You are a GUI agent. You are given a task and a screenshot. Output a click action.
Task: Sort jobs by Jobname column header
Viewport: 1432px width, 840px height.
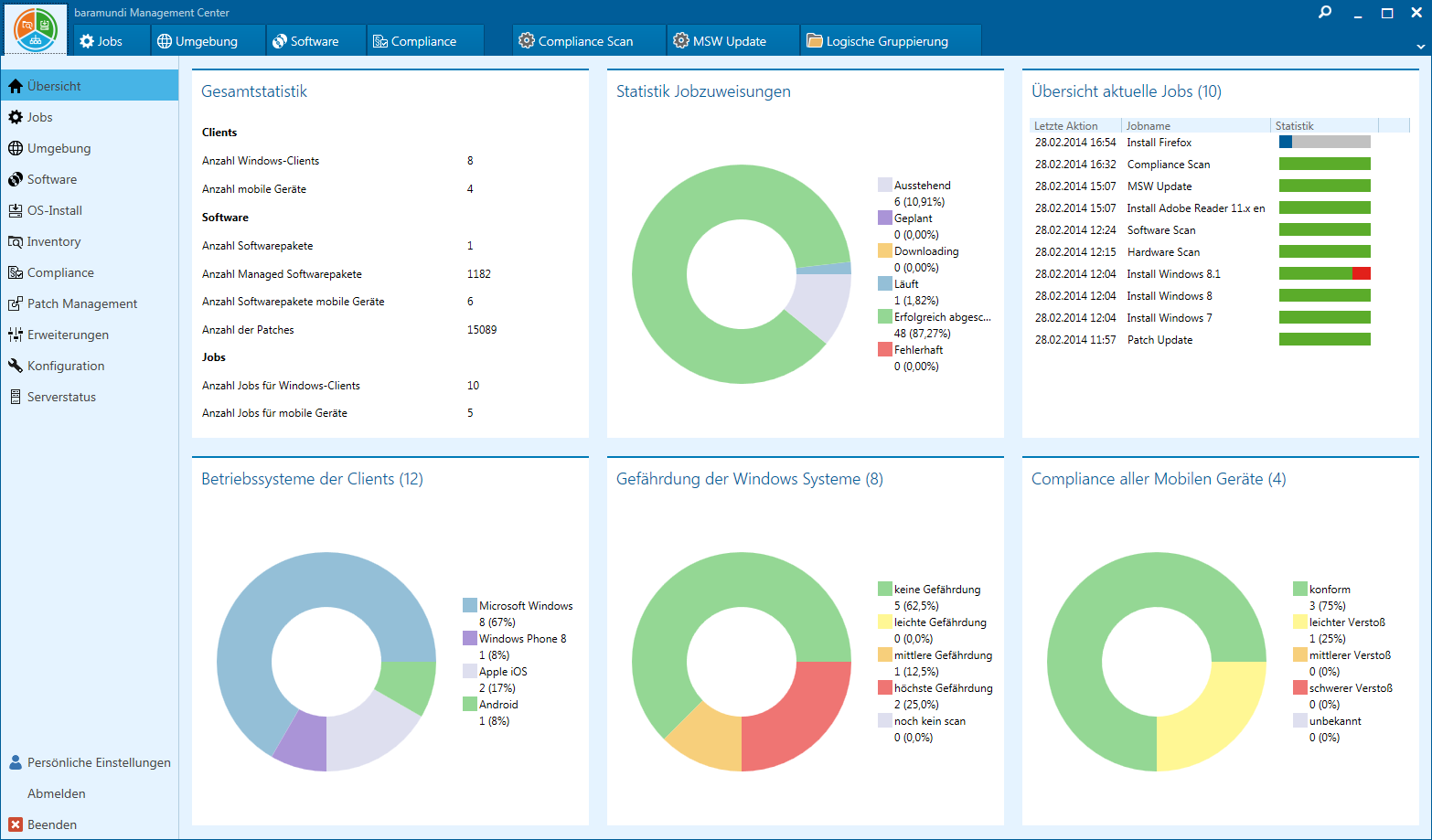tap(1149, 126)
